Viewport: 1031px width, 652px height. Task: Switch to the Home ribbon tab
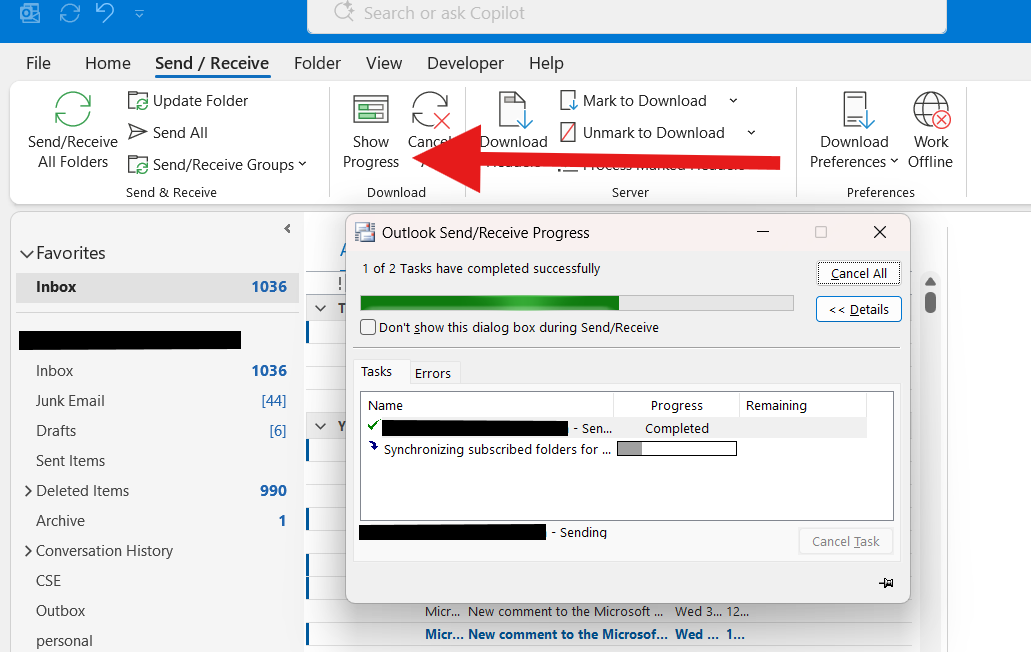point(108,63)
